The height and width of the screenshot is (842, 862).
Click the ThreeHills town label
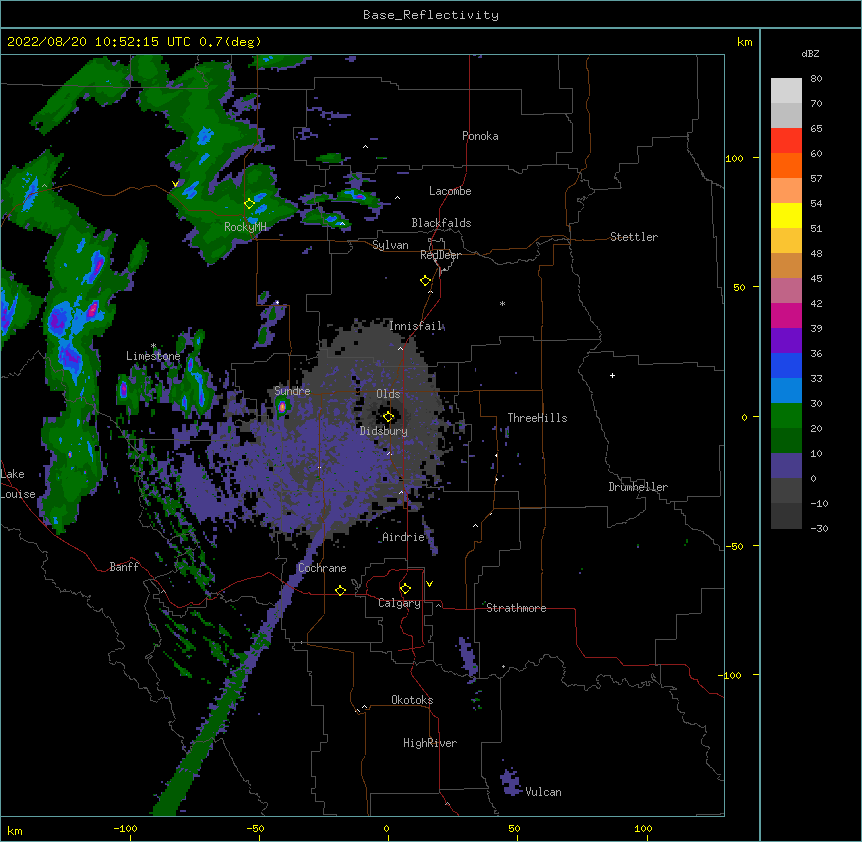[x=537, y=418]
